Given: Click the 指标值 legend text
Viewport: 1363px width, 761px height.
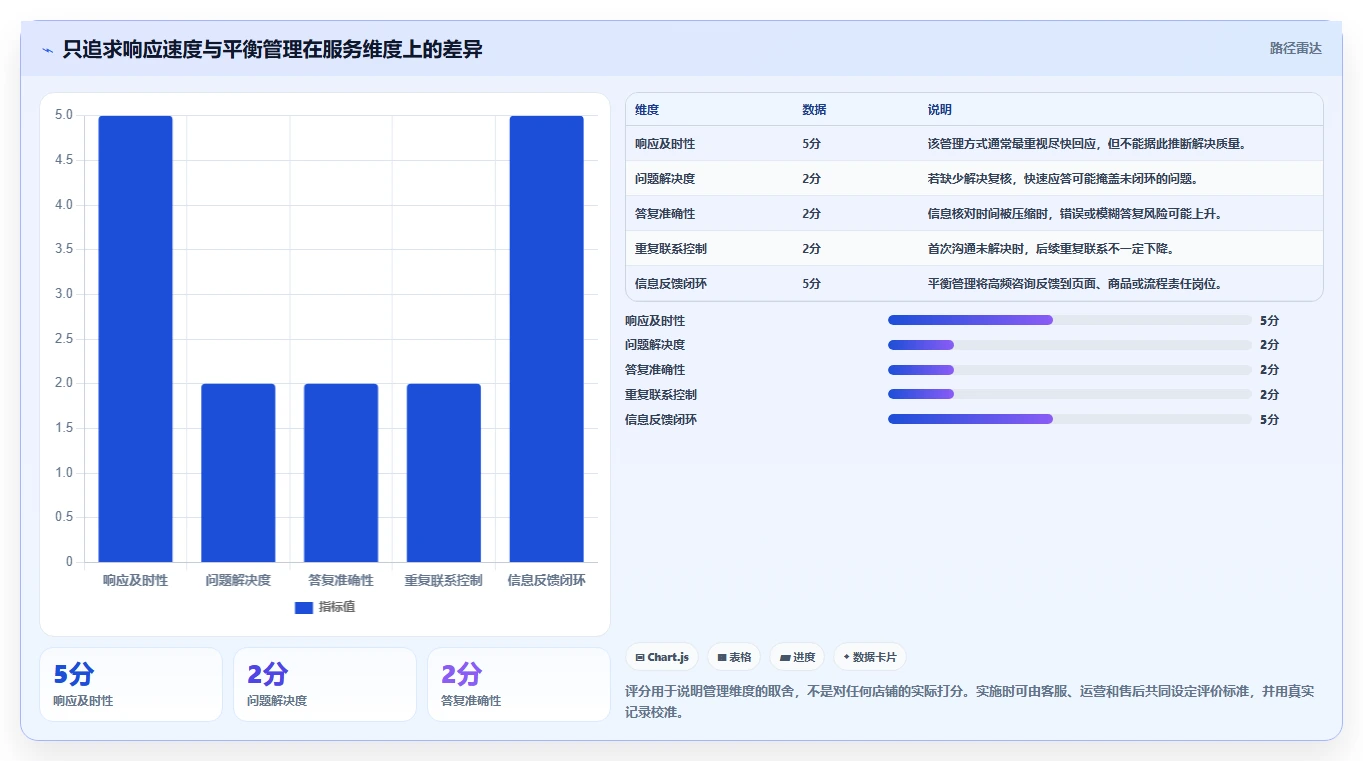Looking at the screenshot, I should tap(337, 608).
